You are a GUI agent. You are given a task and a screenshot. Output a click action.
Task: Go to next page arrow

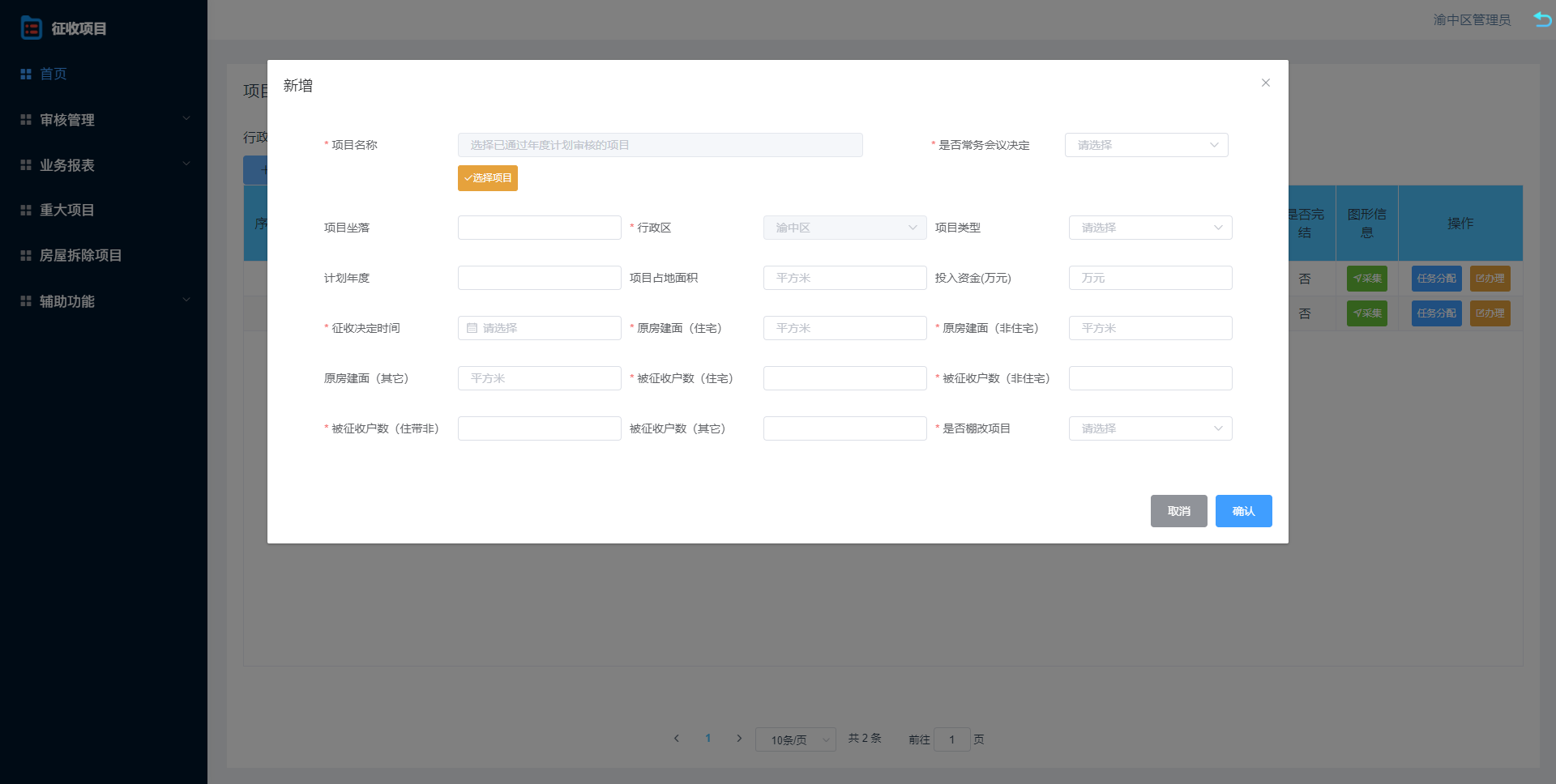tap(738, 739)
